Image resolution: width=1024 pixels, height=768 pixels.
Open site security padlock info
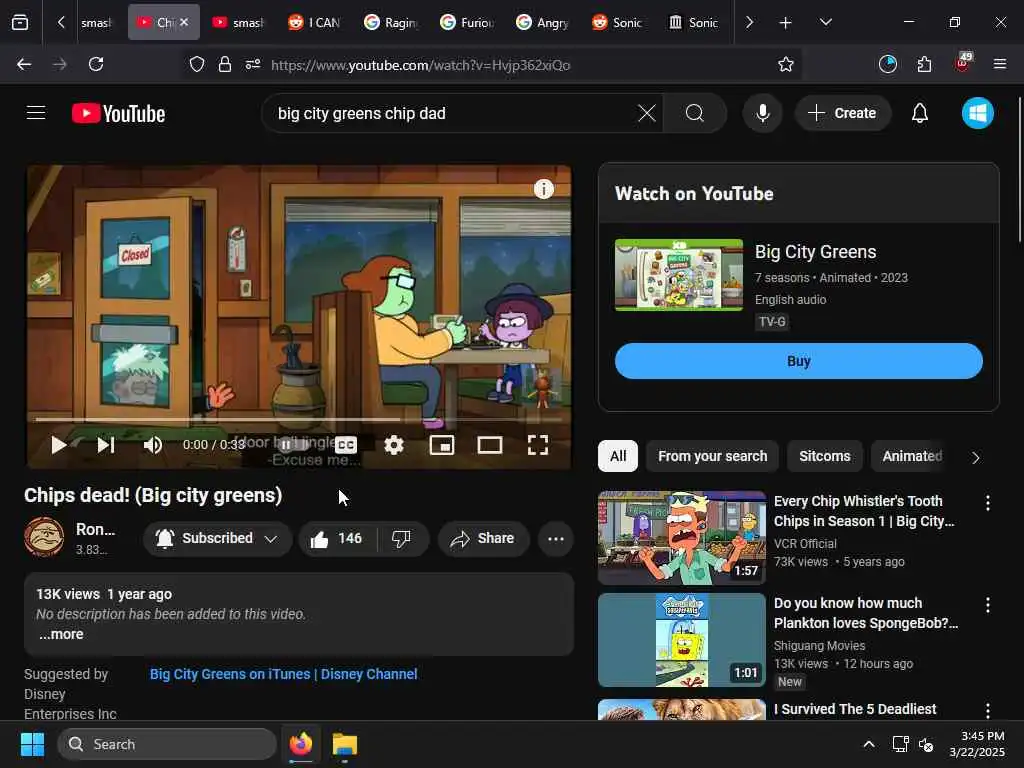point(225,64)
